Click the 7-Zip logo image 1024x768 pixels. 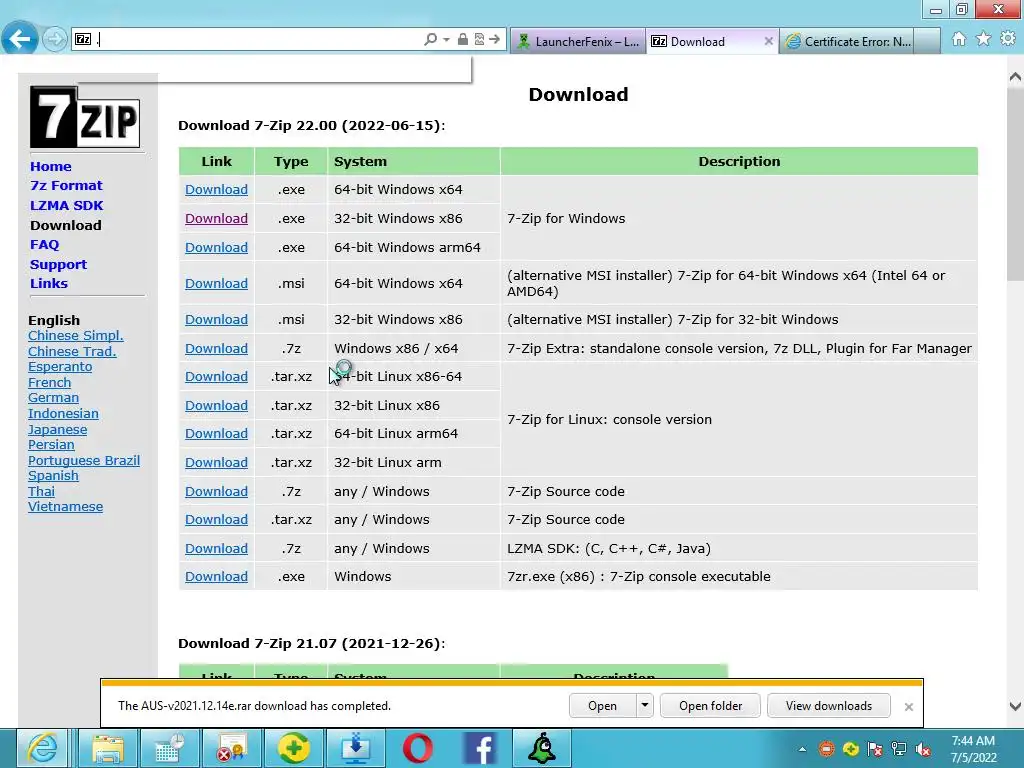click(x=85, y=117)
